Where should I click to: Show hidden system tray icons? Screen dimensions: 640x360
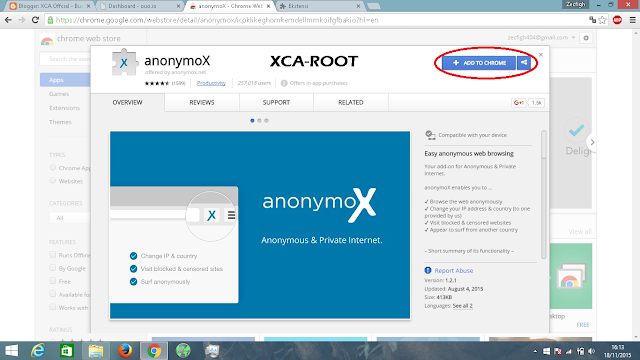[x=535, y=351]
